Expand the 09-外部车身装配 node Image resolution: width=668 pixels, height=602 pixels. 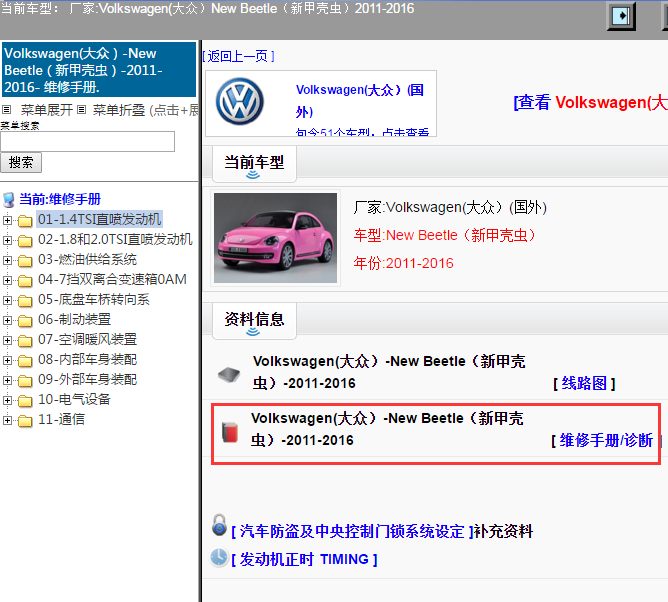click(7, 380)
